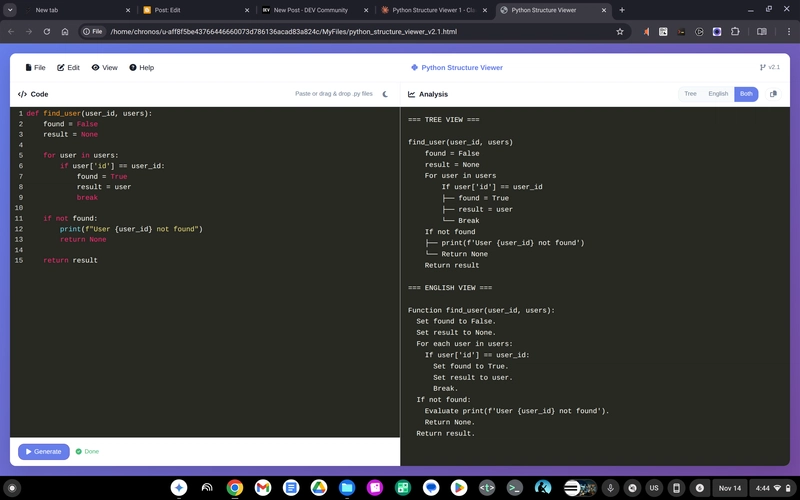Expand the View menu
Image resolution: width=800 pixels, height=500 pixels.
click(x=105, y=68)
